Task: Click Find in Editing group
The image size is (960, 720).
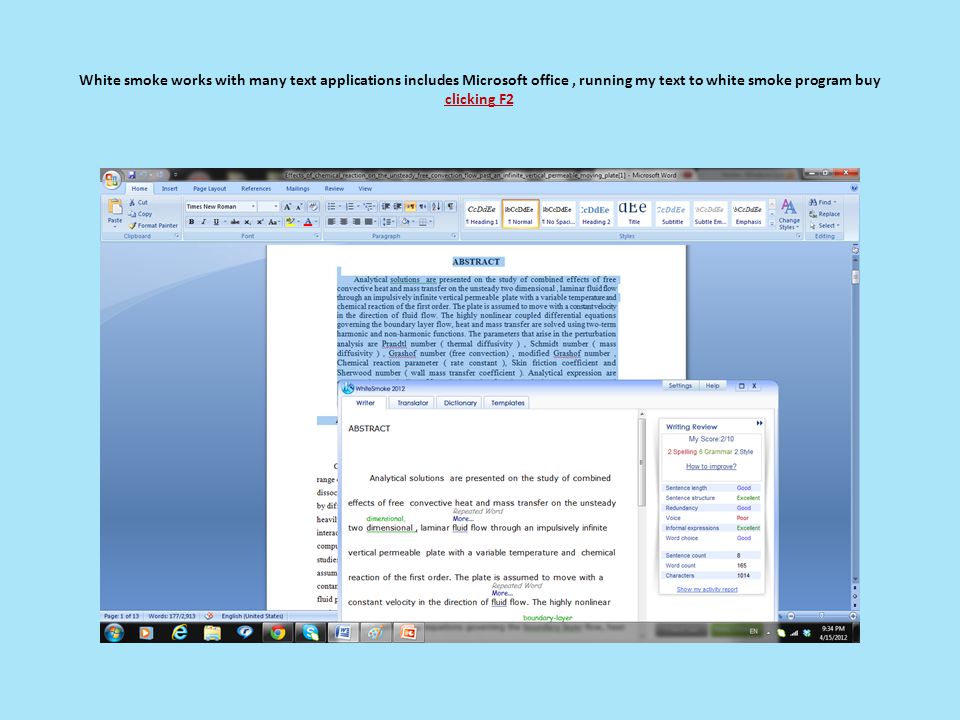Action: tap(822, 202)
